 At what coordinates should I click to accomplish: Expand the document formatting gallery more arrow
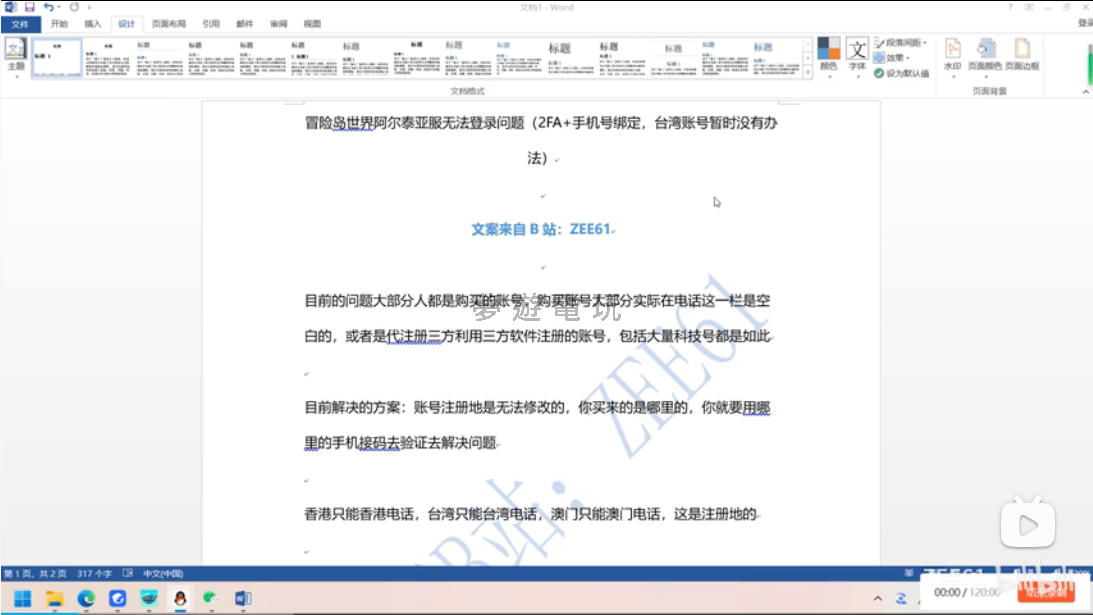[x=807, y=72]
